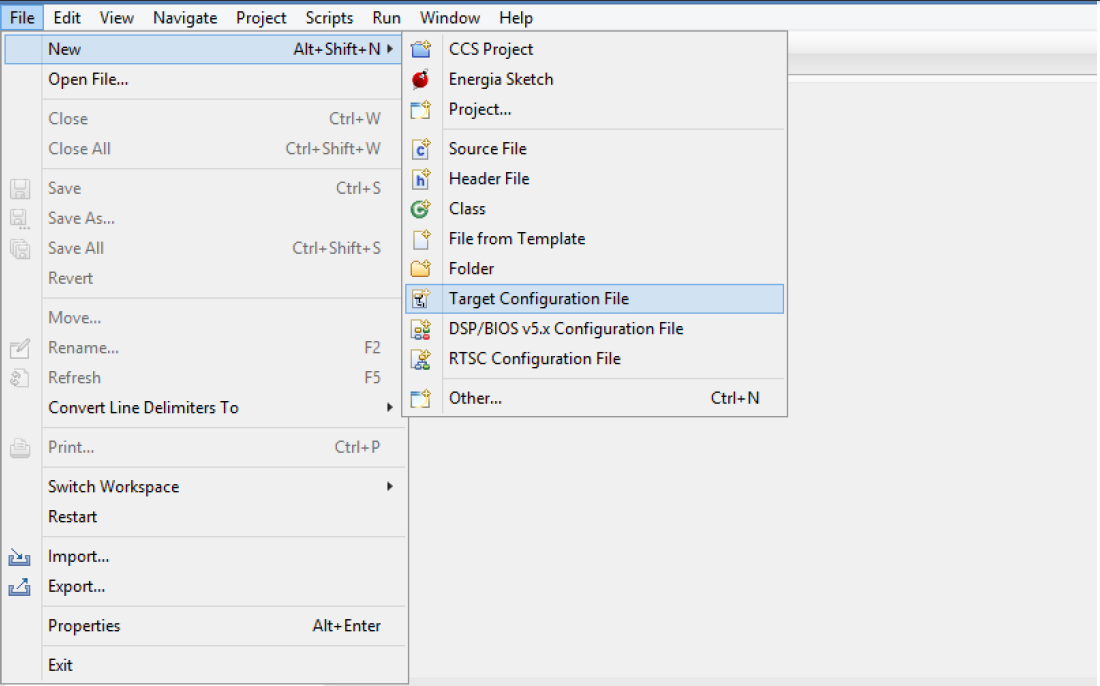The width and height of the screenshot is (1100, 686).
Task: Open the Run menu
Action: click(386, 17)
